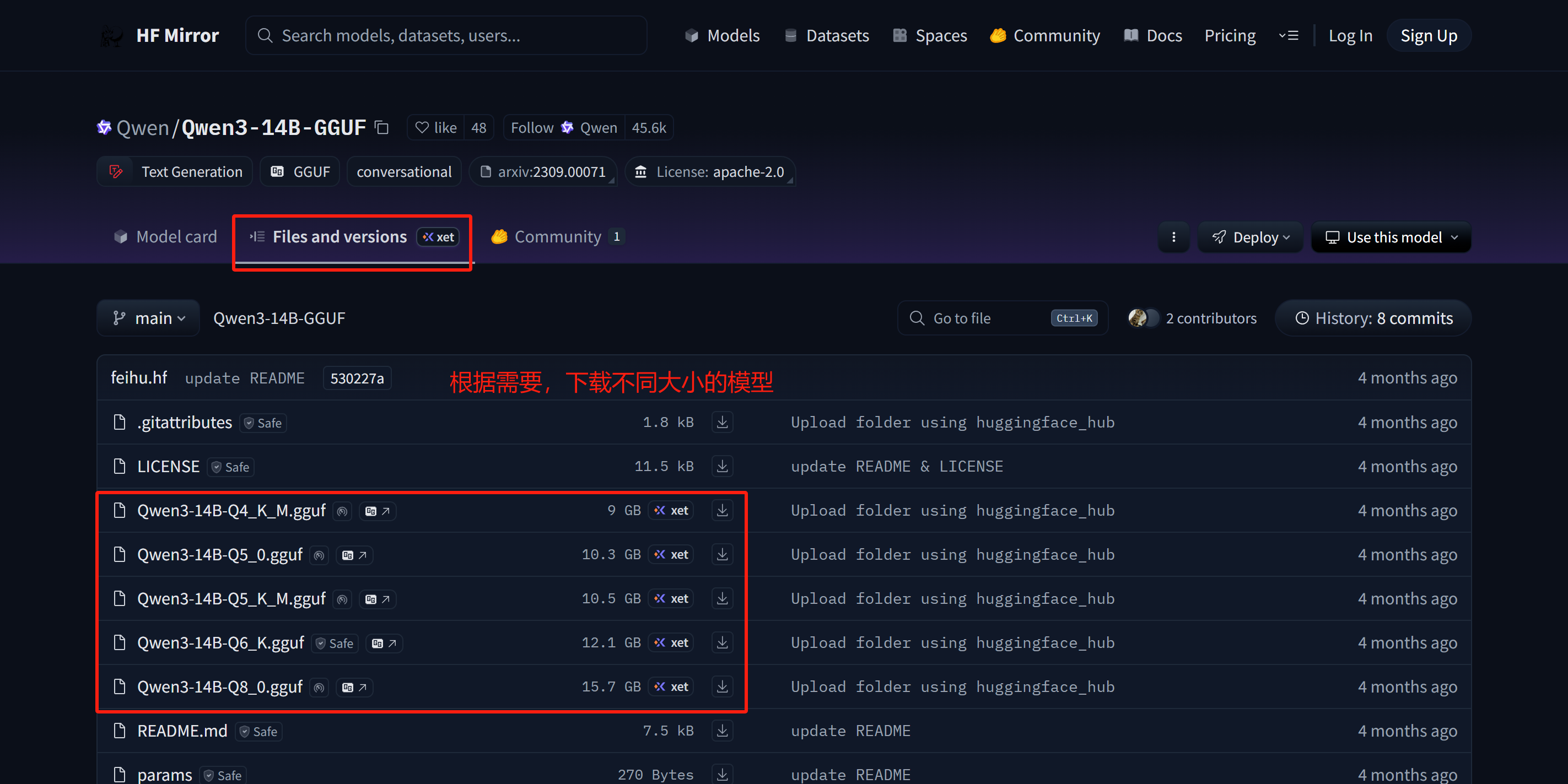Open the Qwen3-14B-Q4_K_M.gguf file page

click(x=231, y=511)
